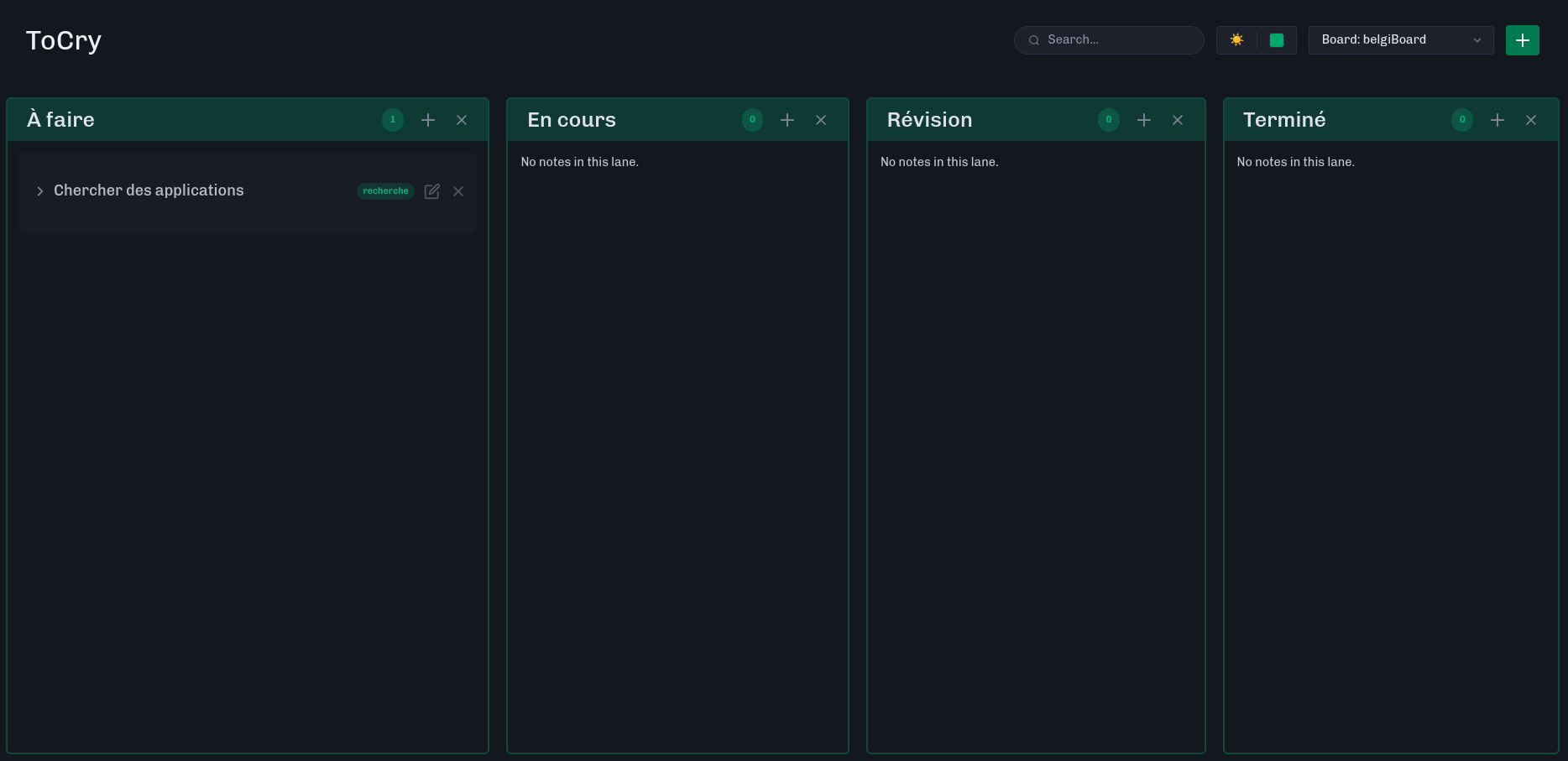Viewport: 1568px width, 761px height.
Task: Toggle light theme with sun icon
Action: (1236, 39)
